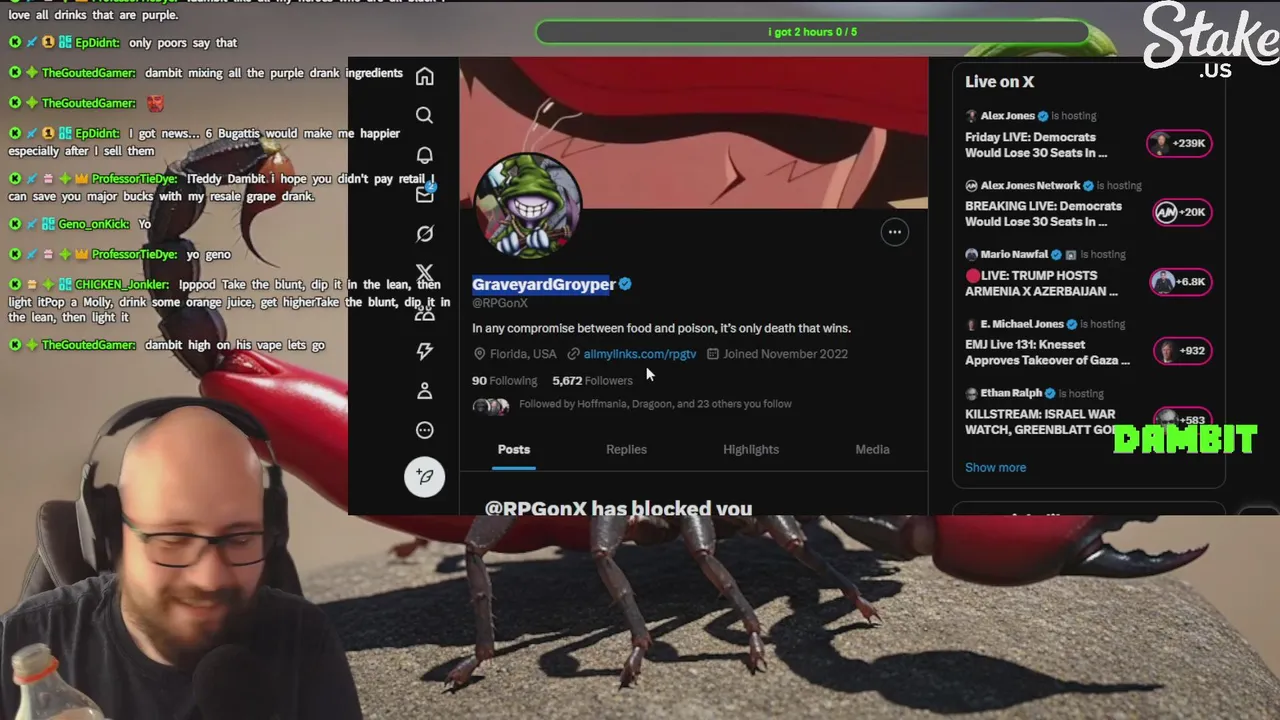Screen dimensions: 1280x720
Task: Click first EpDidnt username in chat
Action: [x=98, y=43]
